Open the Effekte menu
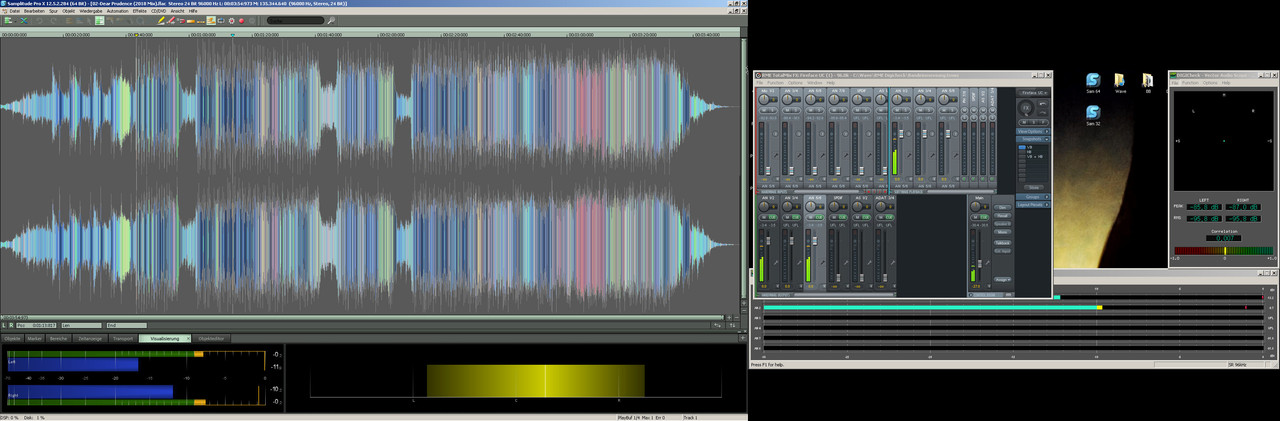Screen dimensions: 1280x421 (x=140, y=11)
